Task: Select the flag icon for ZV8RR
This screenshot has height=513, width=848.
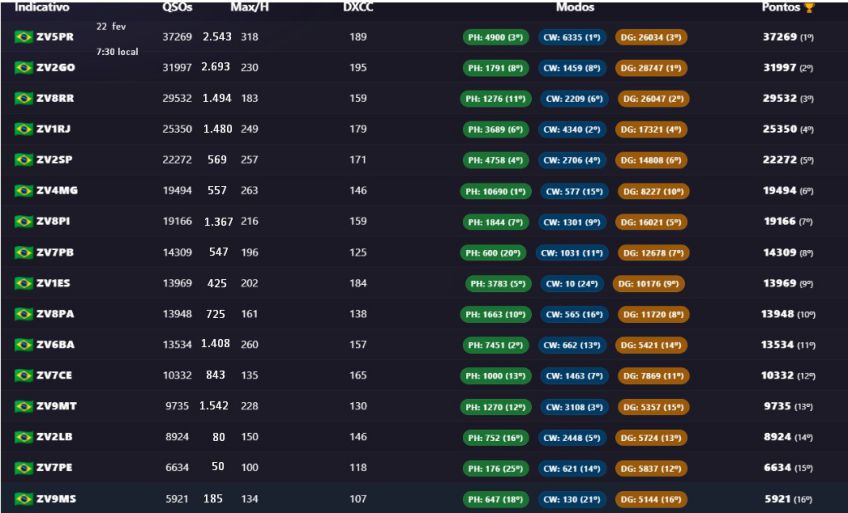Action: click(24, 99)
